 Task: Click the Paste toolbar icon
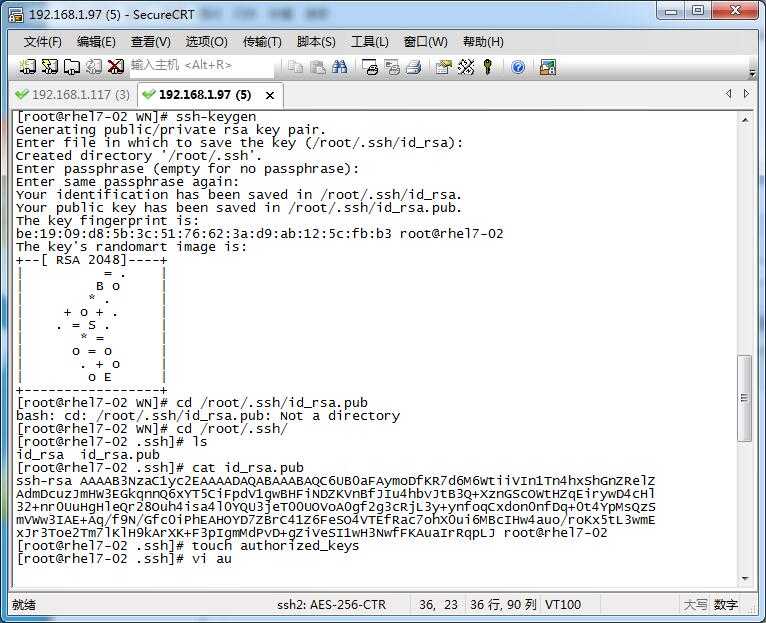point(318,66)
